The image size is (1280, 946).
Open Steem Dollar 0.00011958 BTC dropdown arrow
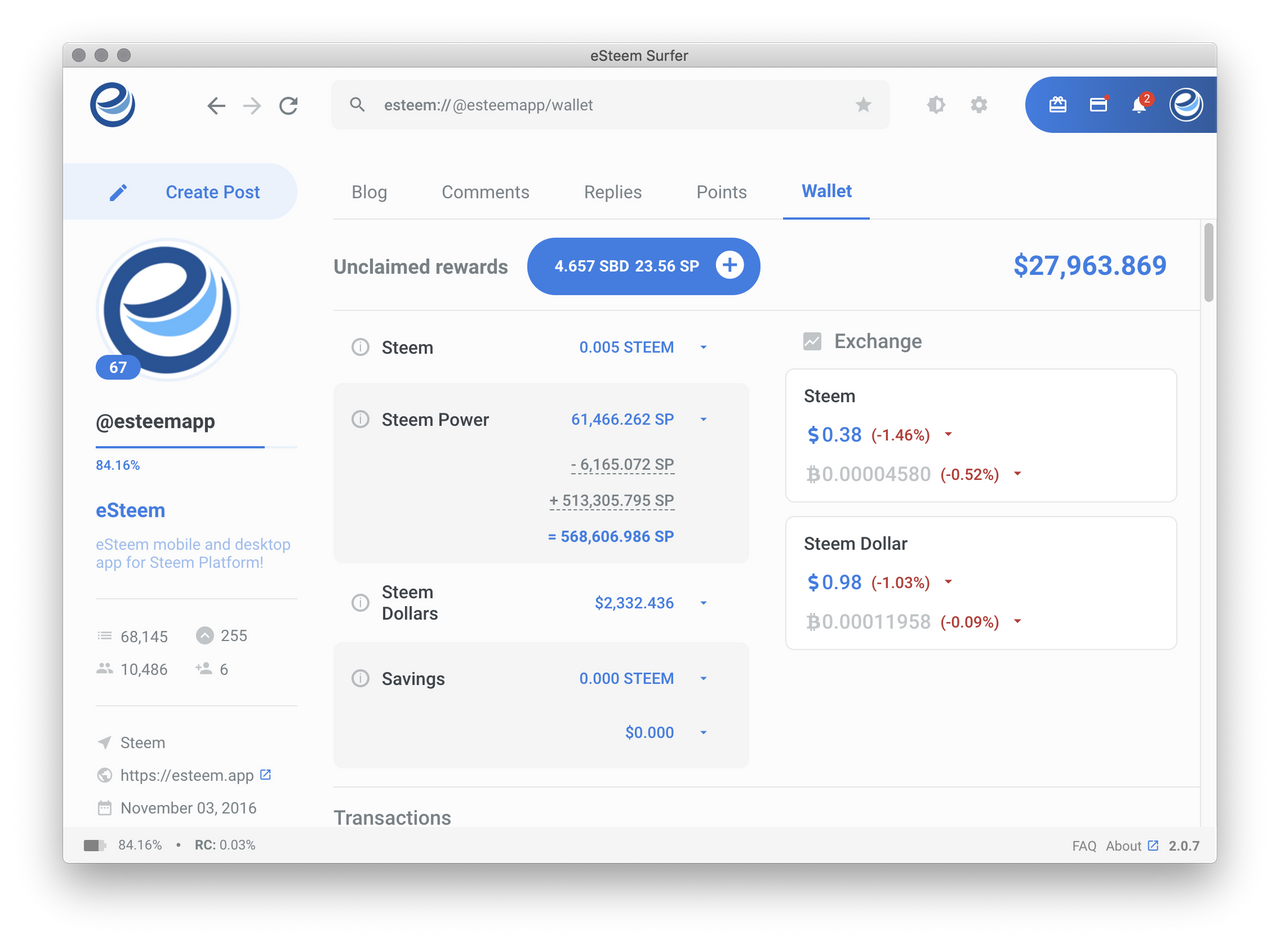point(1017,622)
